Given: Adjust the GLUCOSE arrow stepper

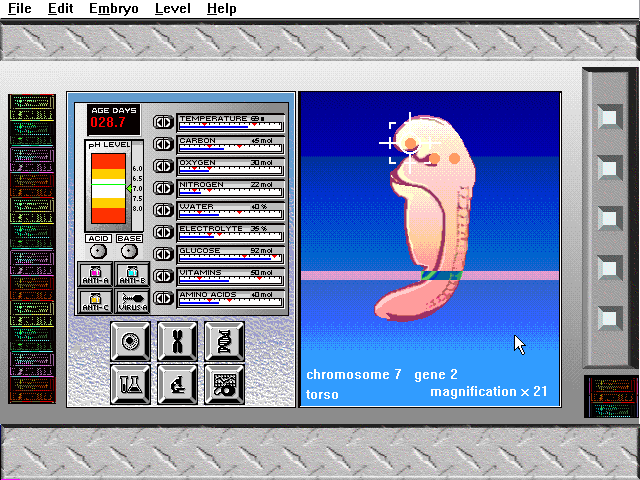Looking at the screenshot, I should tap(163, 255).
